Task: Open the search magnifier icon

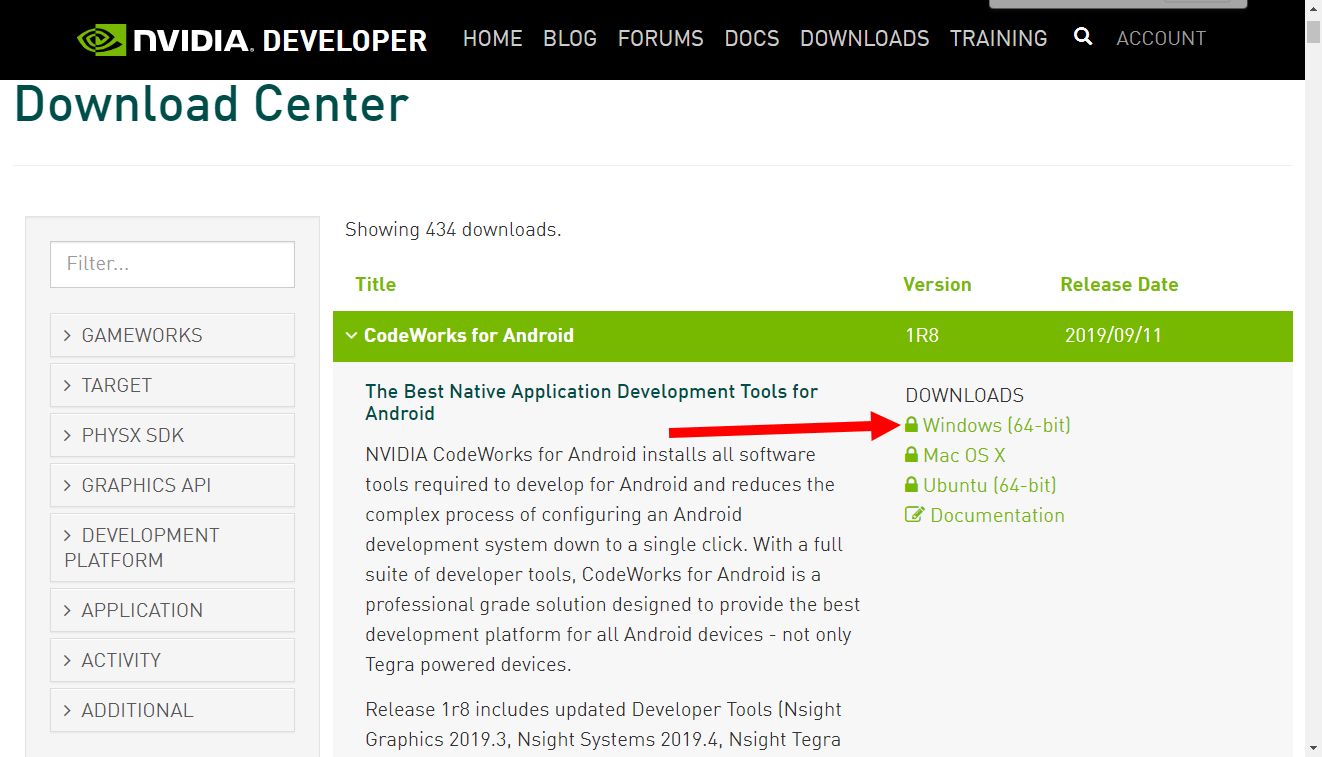Action: (1083, 37)
